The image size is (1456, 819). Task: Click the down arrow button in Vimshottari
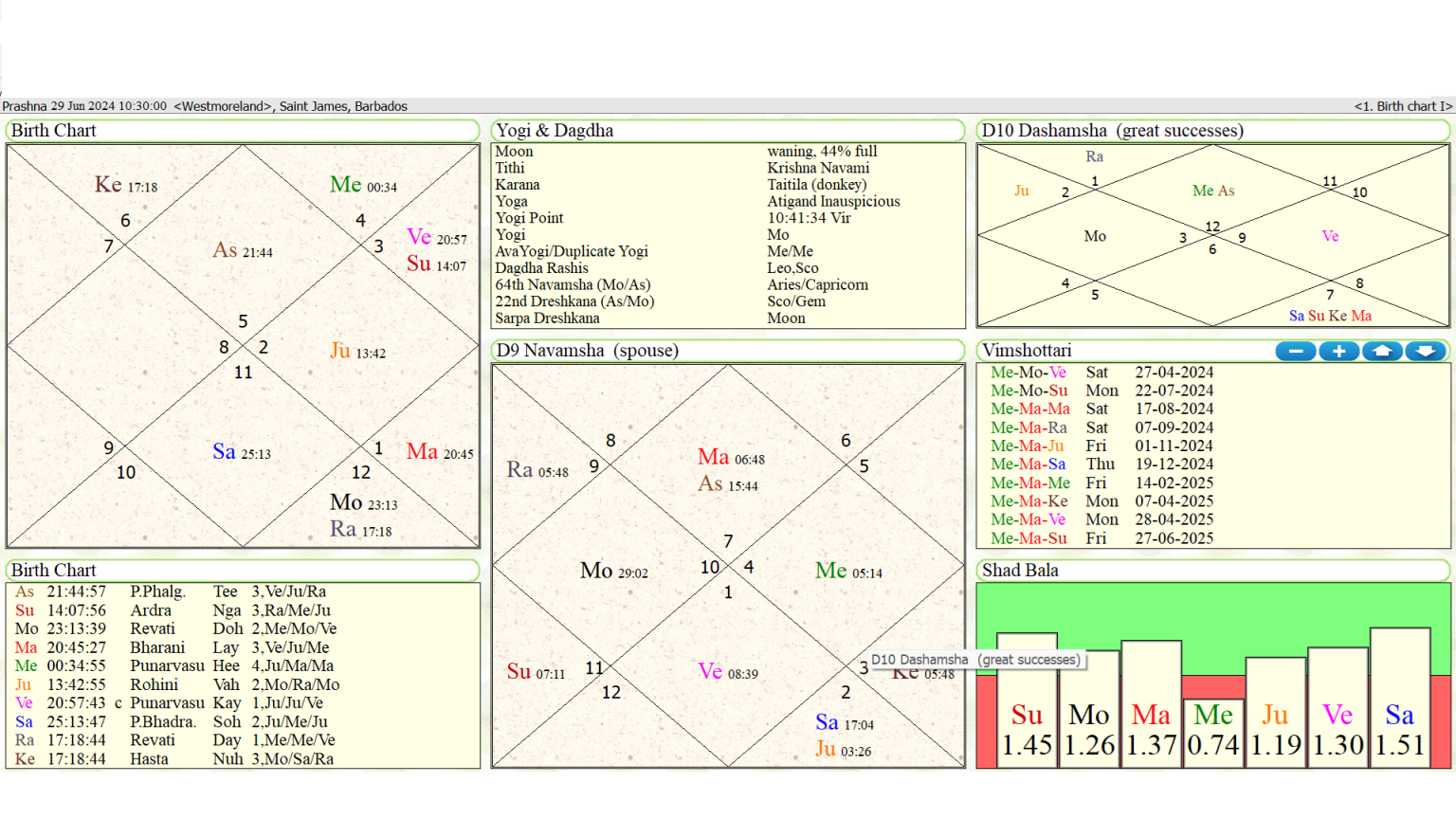pyautogui.click(x=1425, y=352)
